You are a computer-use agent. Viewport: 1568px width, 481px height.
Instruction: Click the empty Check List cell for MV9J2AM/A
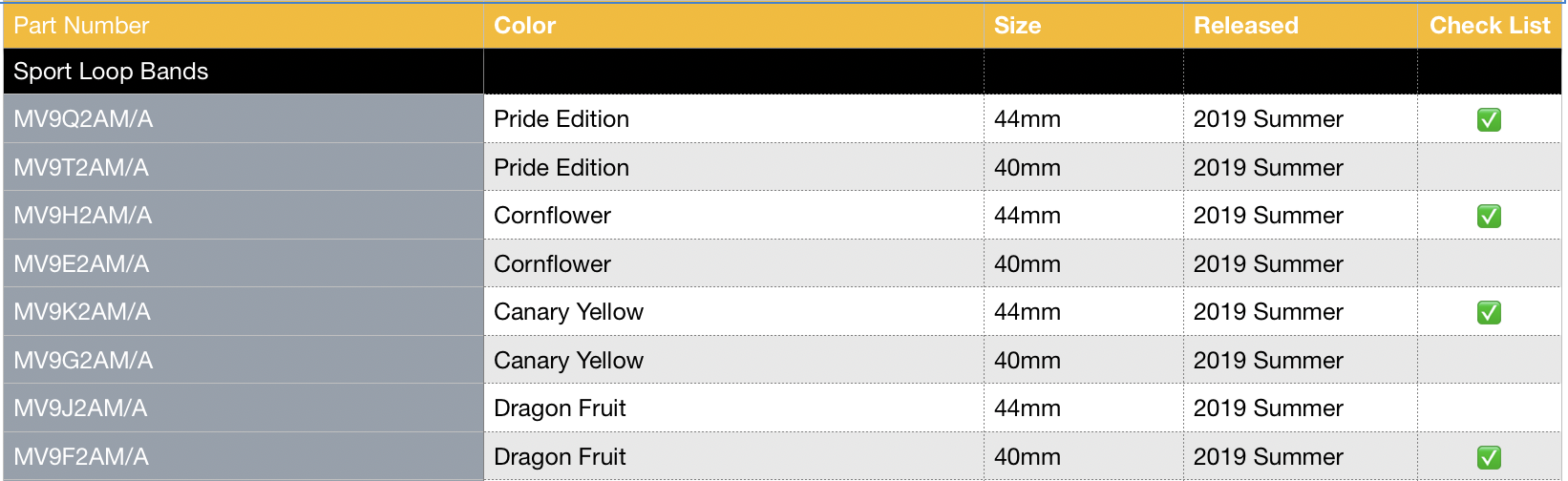(x=1489, y=408)
